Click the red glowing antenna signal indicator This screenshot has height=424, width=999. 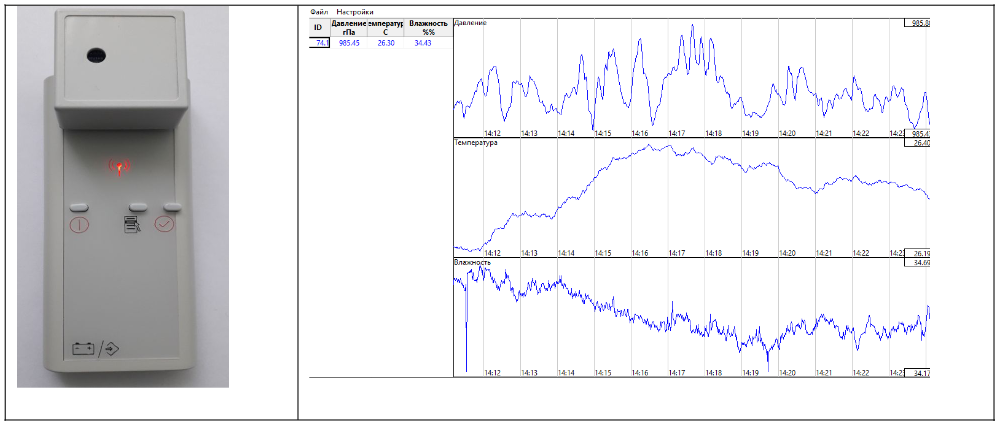pyautogui.click(x=118, y=165)
